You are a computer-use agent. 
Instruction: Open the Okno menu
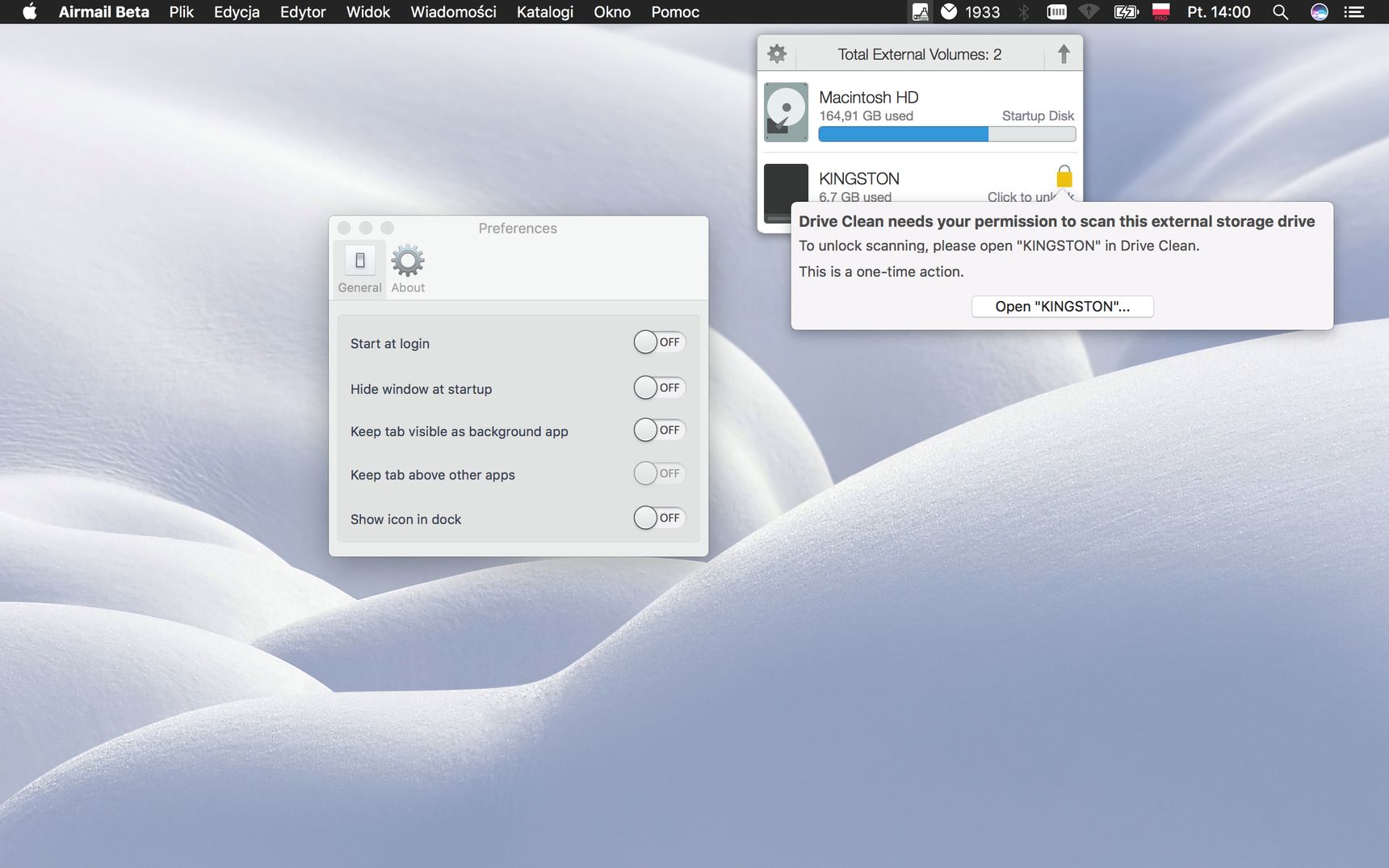(612, 12)
